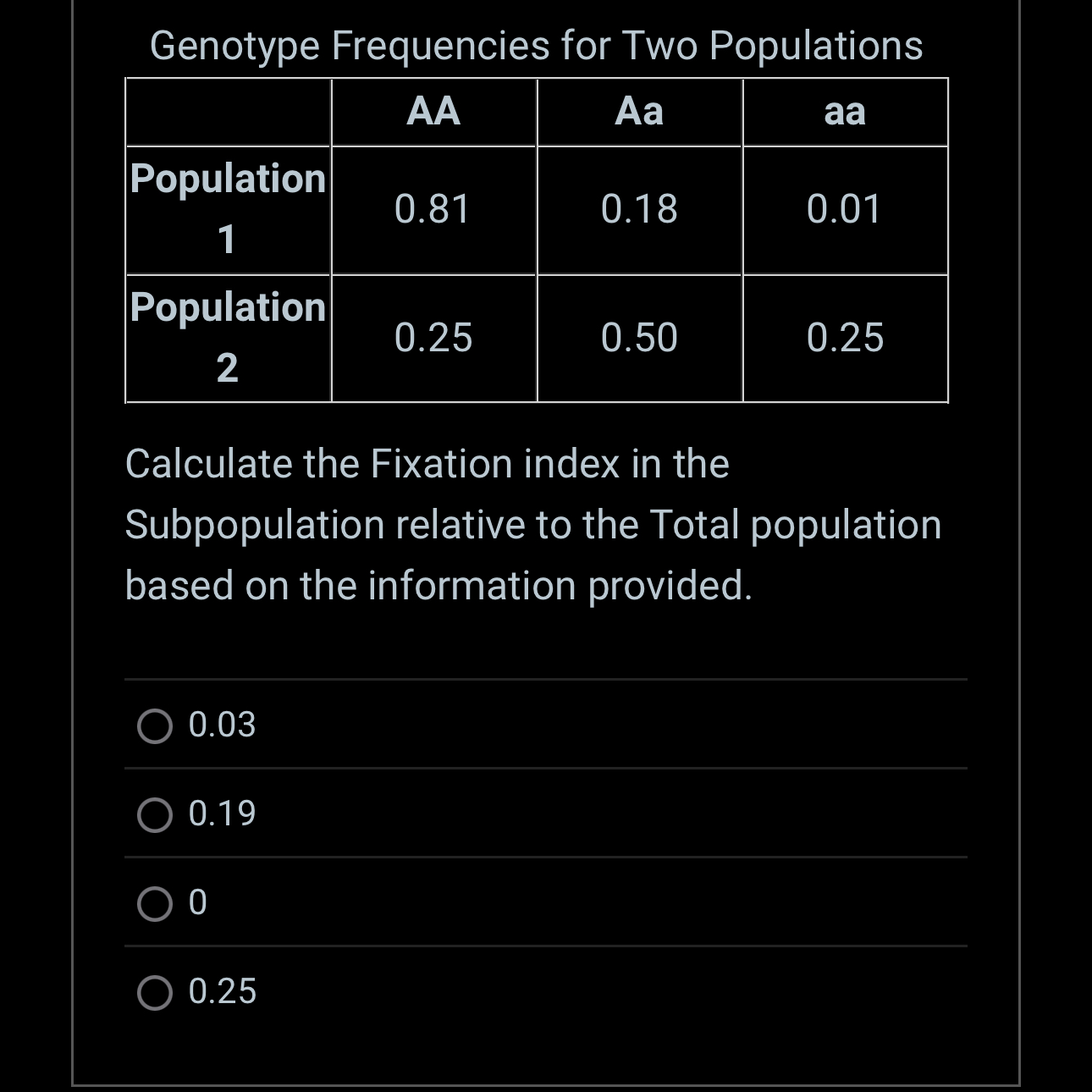Select the 0.25 answer option
The image size is (1092, 1092).
156,992
